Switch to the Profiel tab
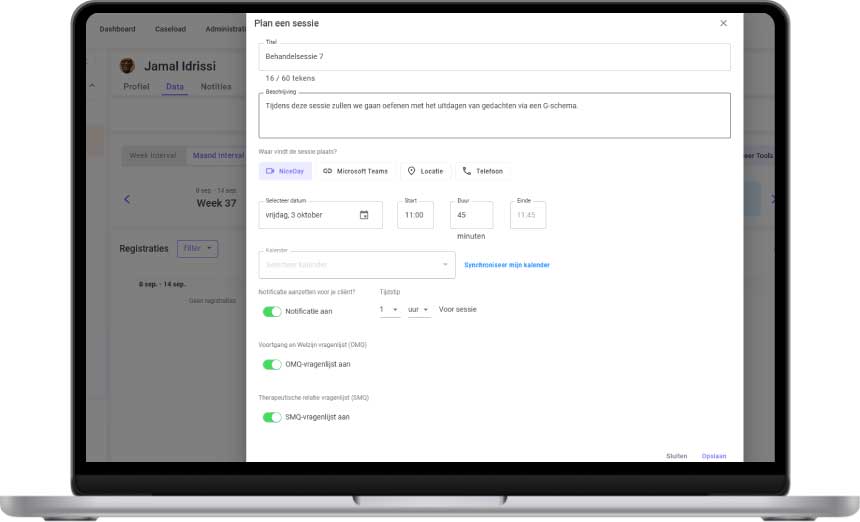860x522 pixels. coord(136,87)
